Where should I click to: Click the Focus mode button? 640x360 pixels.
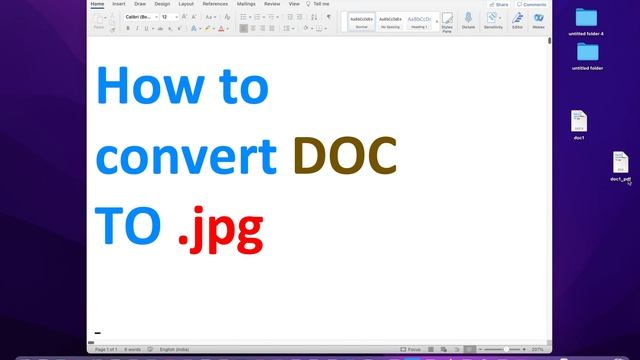click(x=410, y=349)
